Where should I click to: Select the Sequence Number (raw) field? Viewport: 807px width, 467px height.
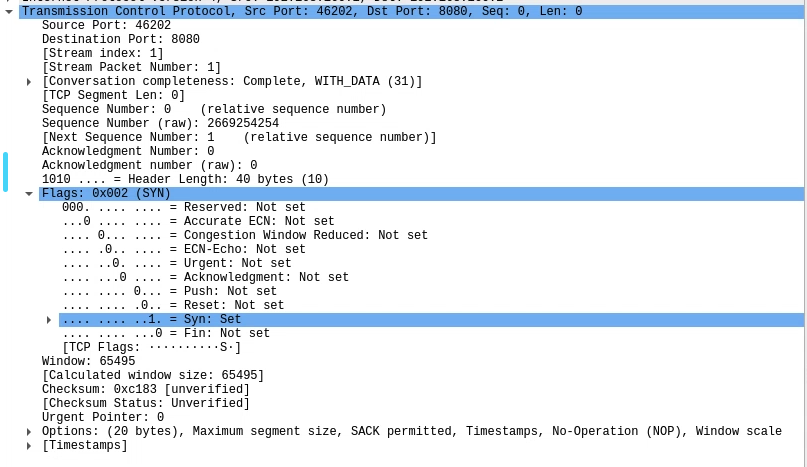(x=160, y=123)
